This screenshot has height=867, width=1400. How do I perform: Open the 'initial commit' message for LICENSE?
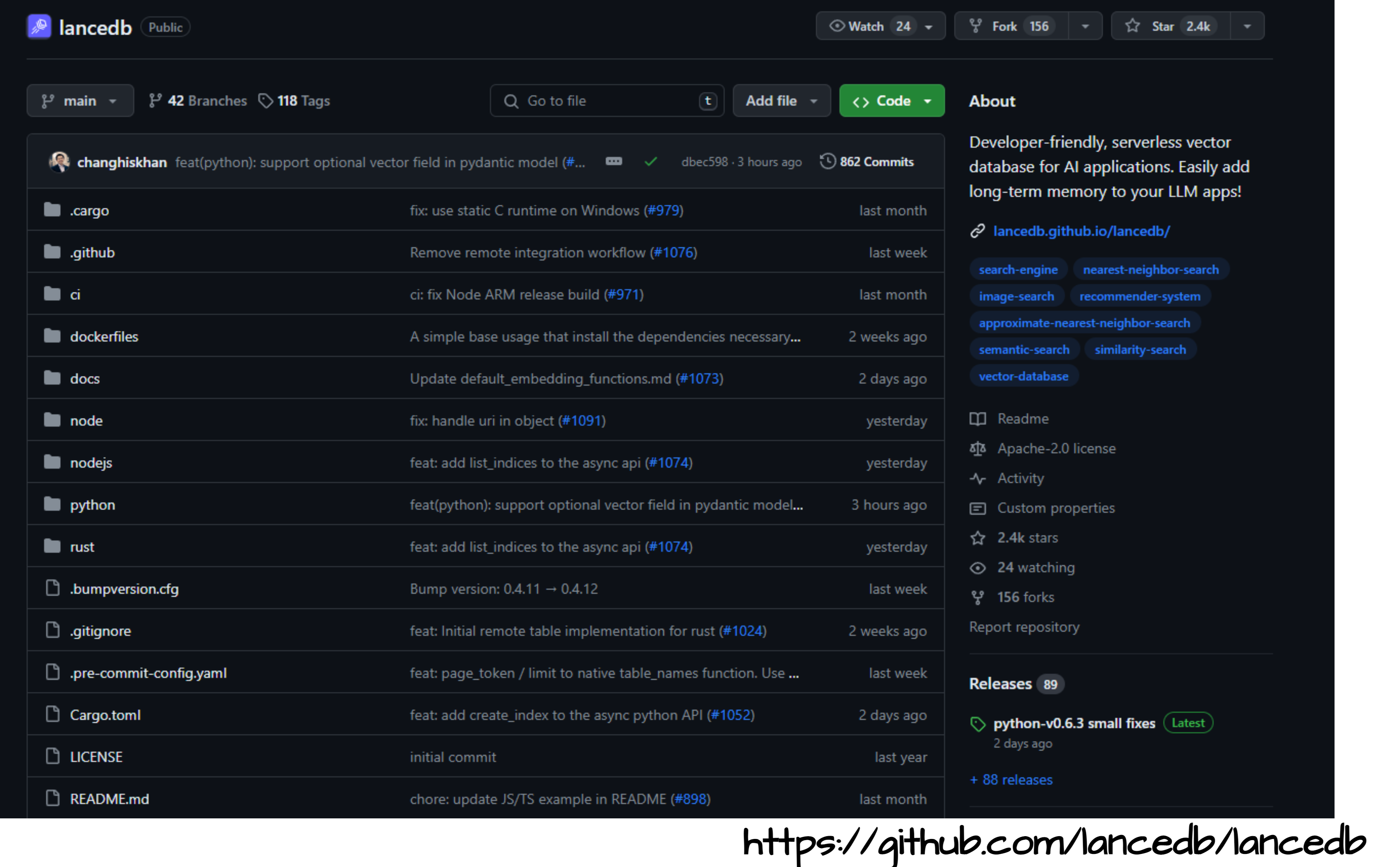click(x=453, y=757)
